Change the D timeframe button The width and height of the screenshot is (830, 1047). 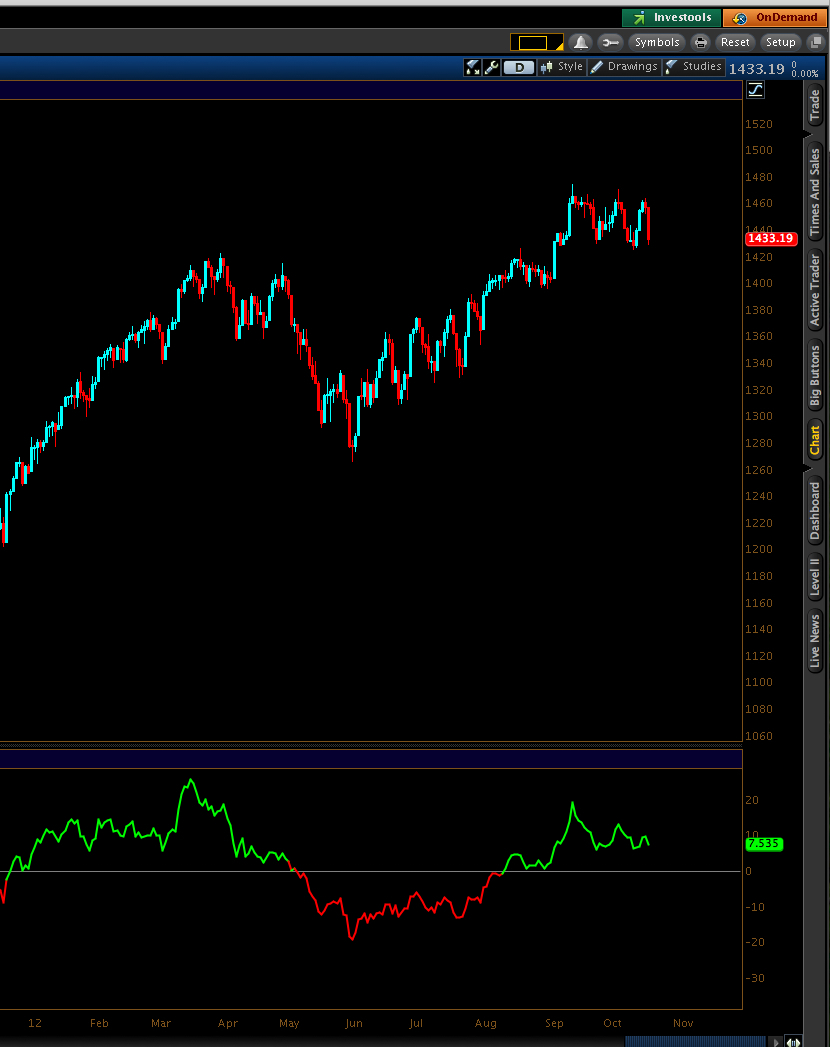pos(519,67)
